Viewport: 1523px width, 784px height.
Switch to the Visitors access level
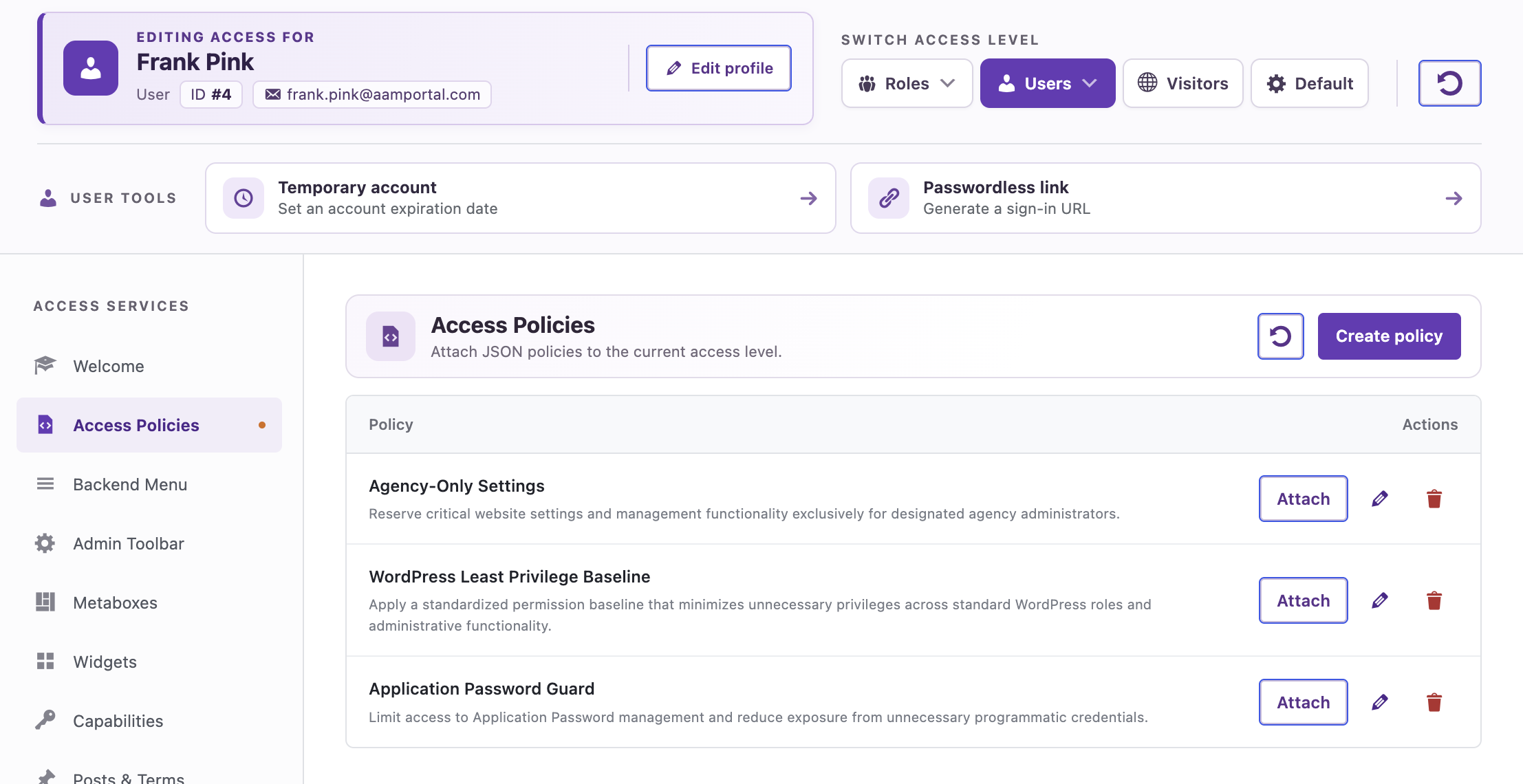(x=1182, y=83)
